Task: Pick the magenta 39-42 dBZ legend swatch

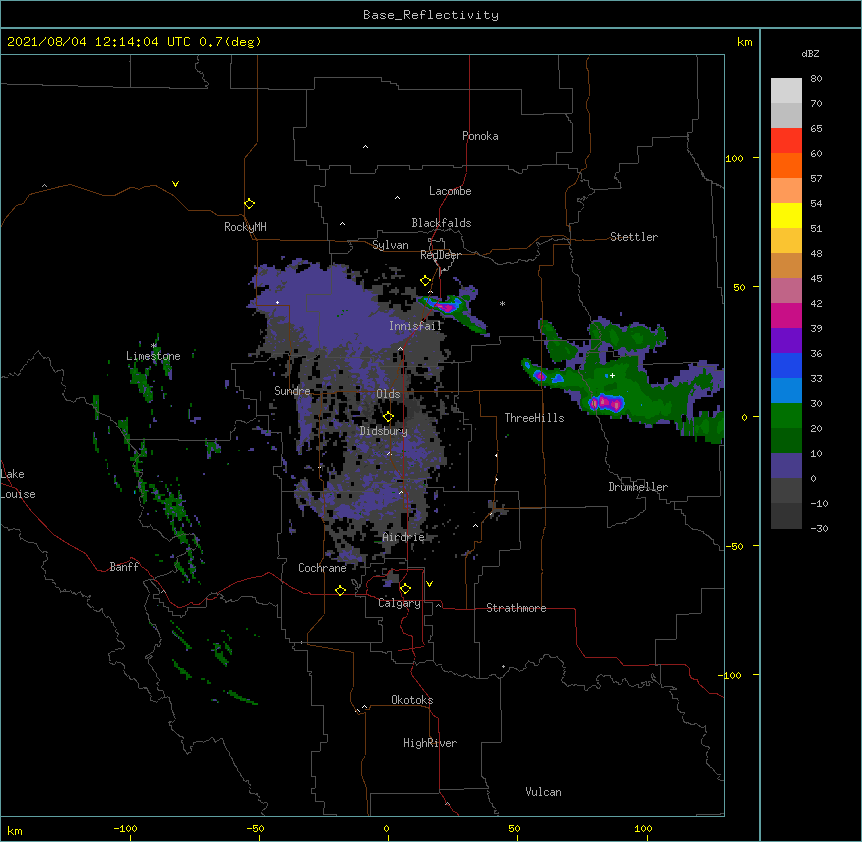Action: pyautogui.click(x=786, y=315)
